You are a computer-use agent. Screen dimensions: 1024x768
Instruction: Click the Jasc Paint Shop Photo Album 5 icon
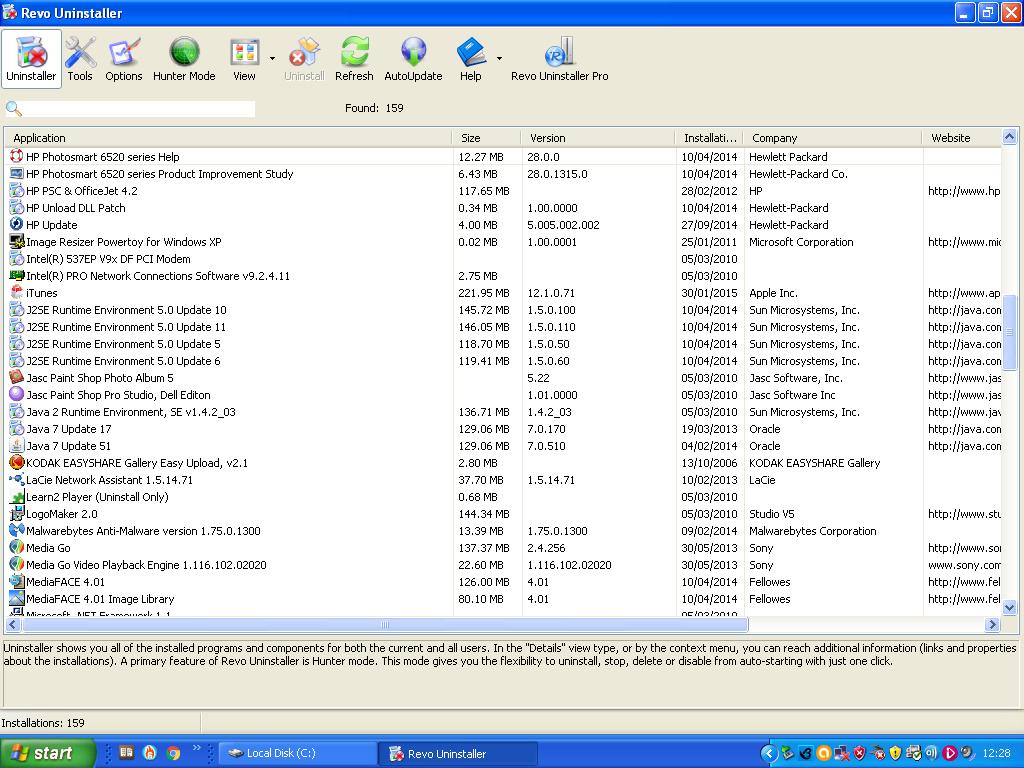[x=16, y=377]
